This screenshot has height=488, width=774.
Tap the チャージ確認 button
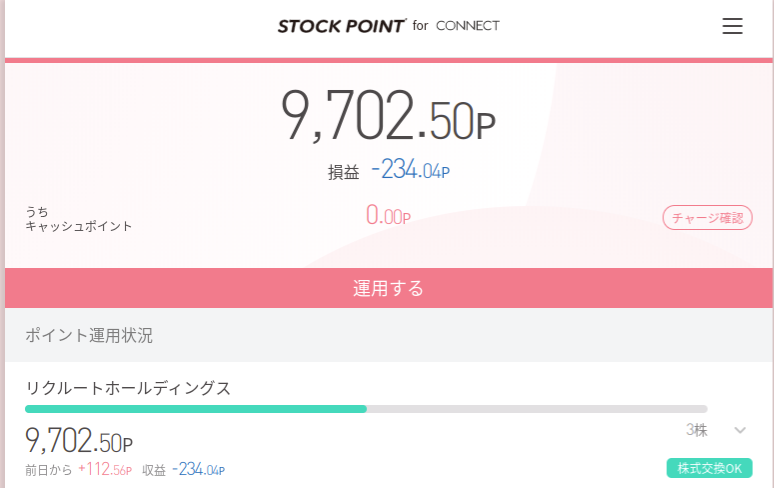tap(707, 218)
